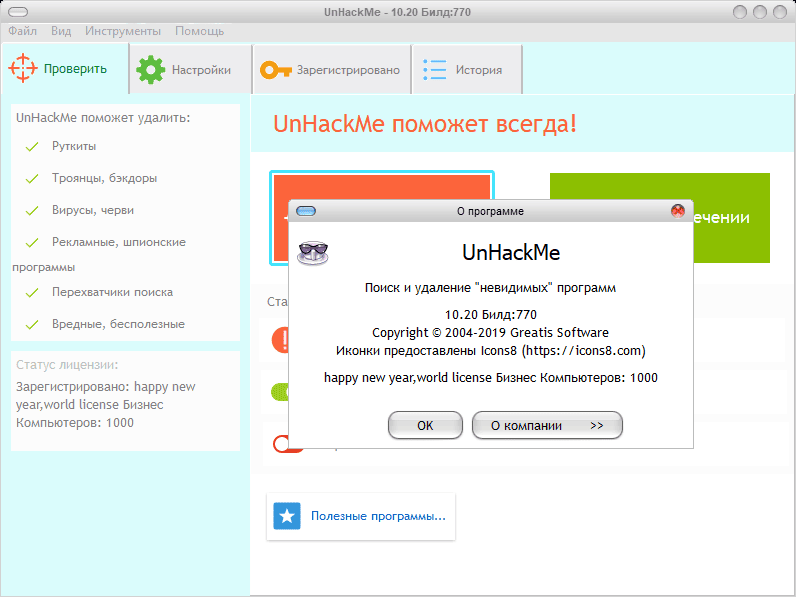Click the checkmark next to Рекламные, шпионские
This screenshot has height=597, width=796.
pyautogui.click(x=32, y=243)
